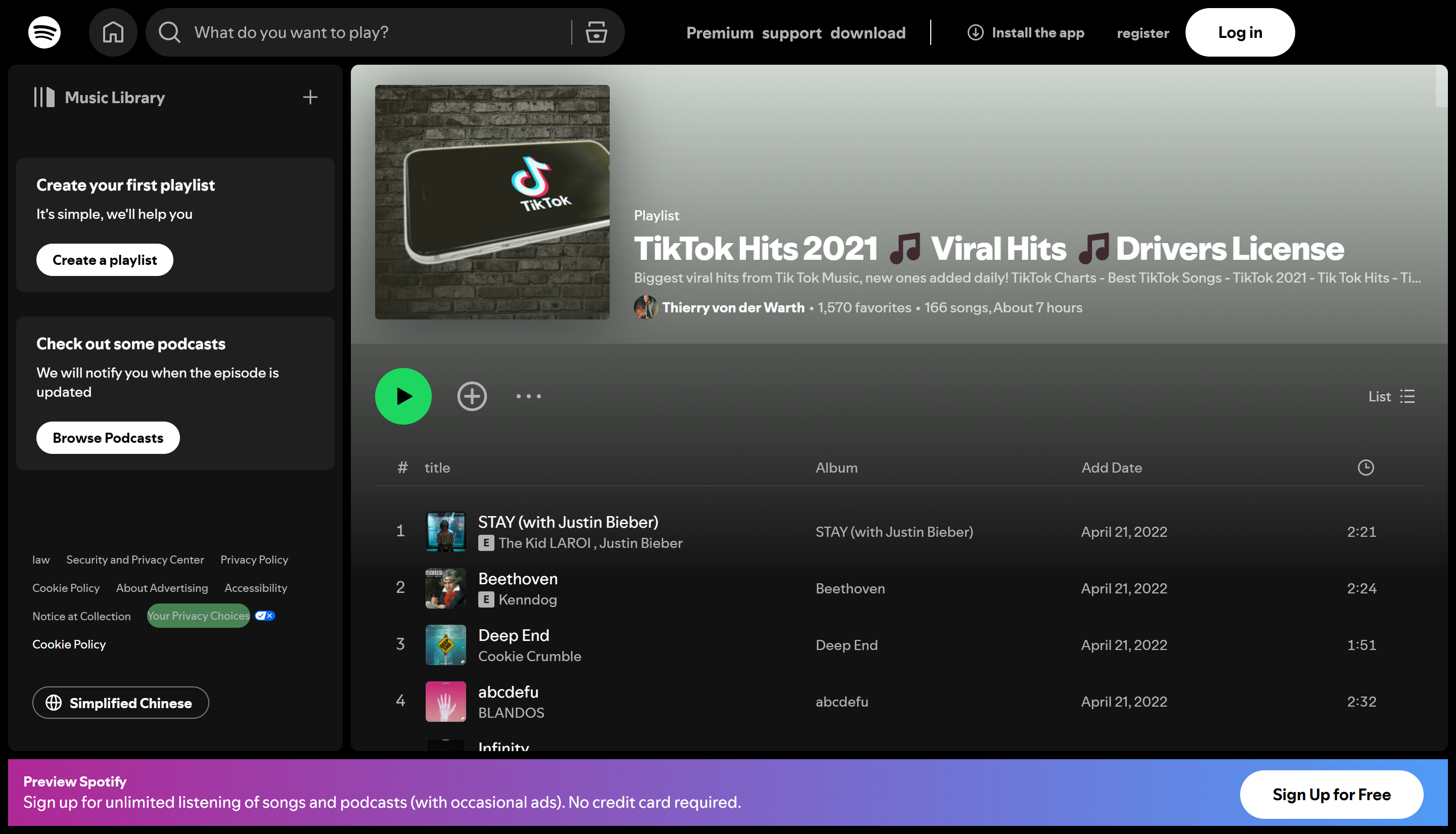Click Create a playlist button
This screenshot has width=1456, height=834.
(x=105, y=260)
